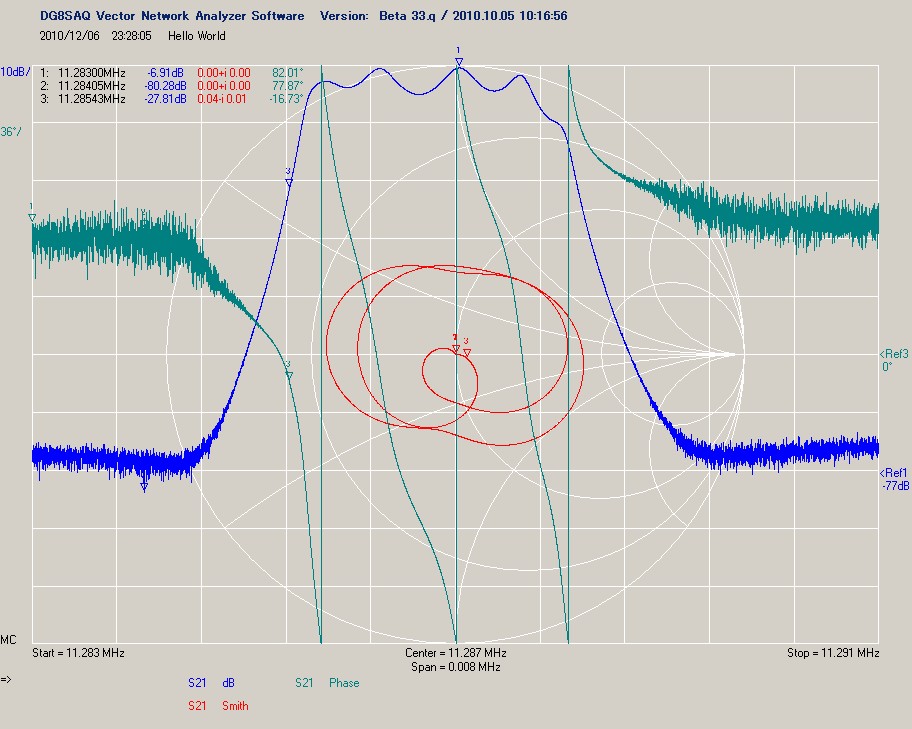Screen dimensions: 912x729
Task: Click the MC status indicator
Action: pos(8,640)
